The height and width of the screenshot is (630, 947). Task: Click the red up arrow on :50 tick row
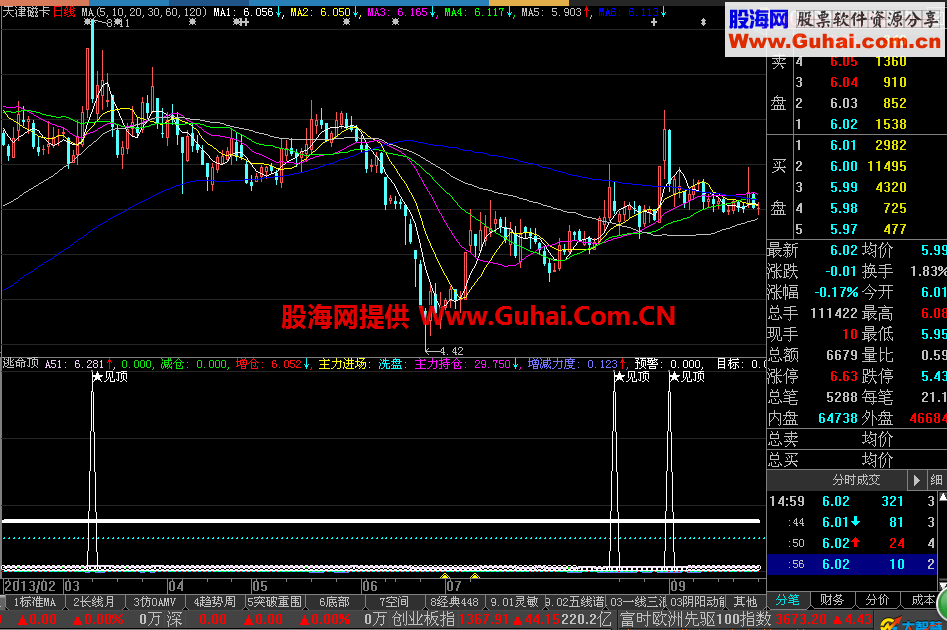[855, 542]
